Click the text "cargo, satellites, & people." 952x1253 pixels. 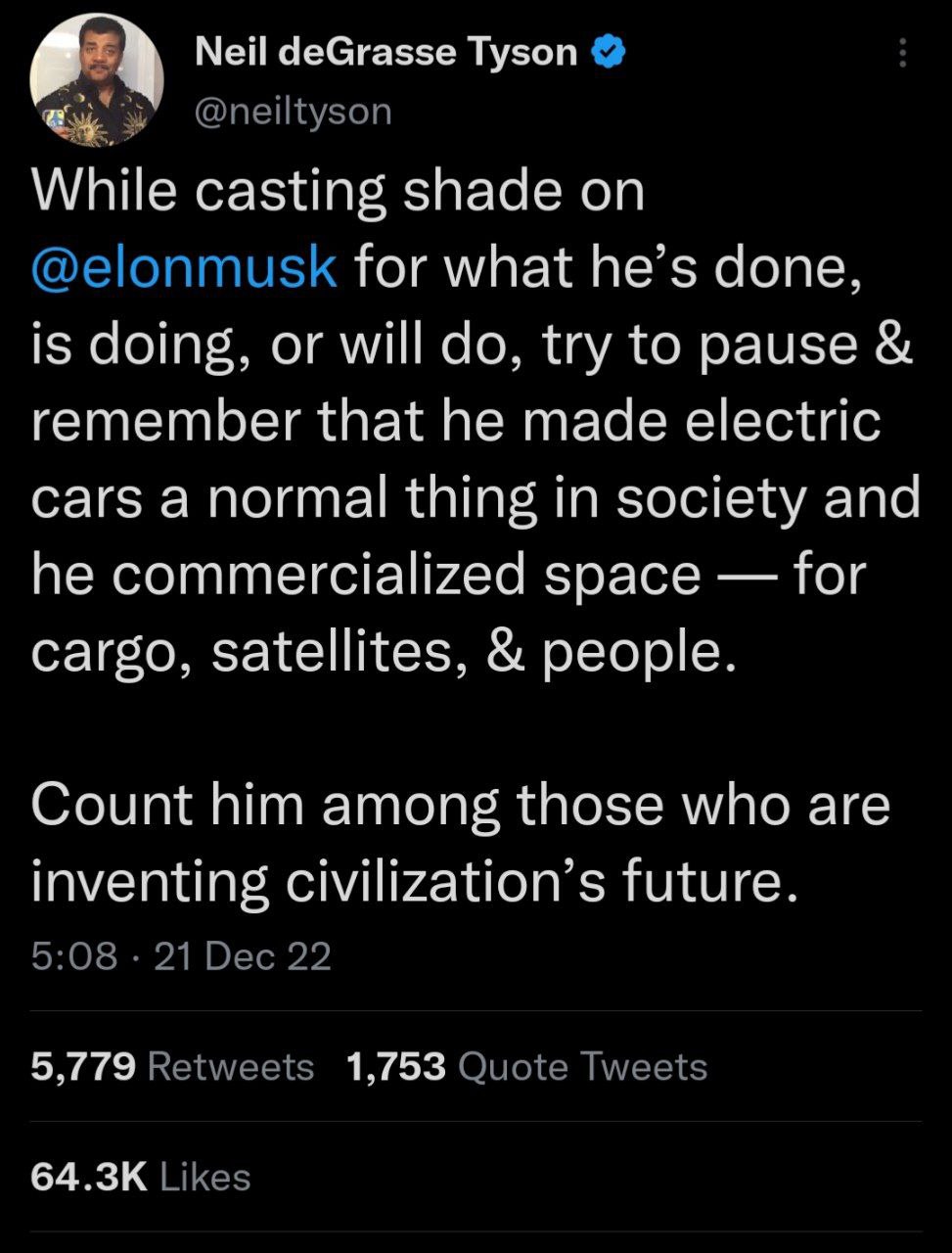(x=383, y=651)
